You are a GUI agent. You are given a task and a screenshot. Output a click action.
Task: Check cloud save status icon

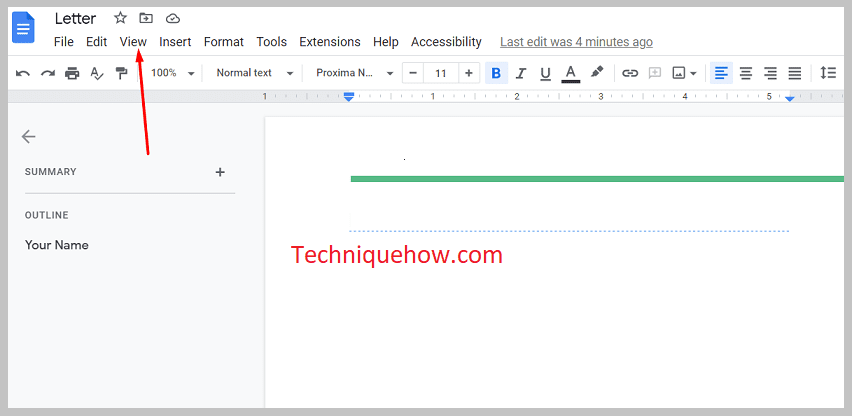[x=173, y=18]
